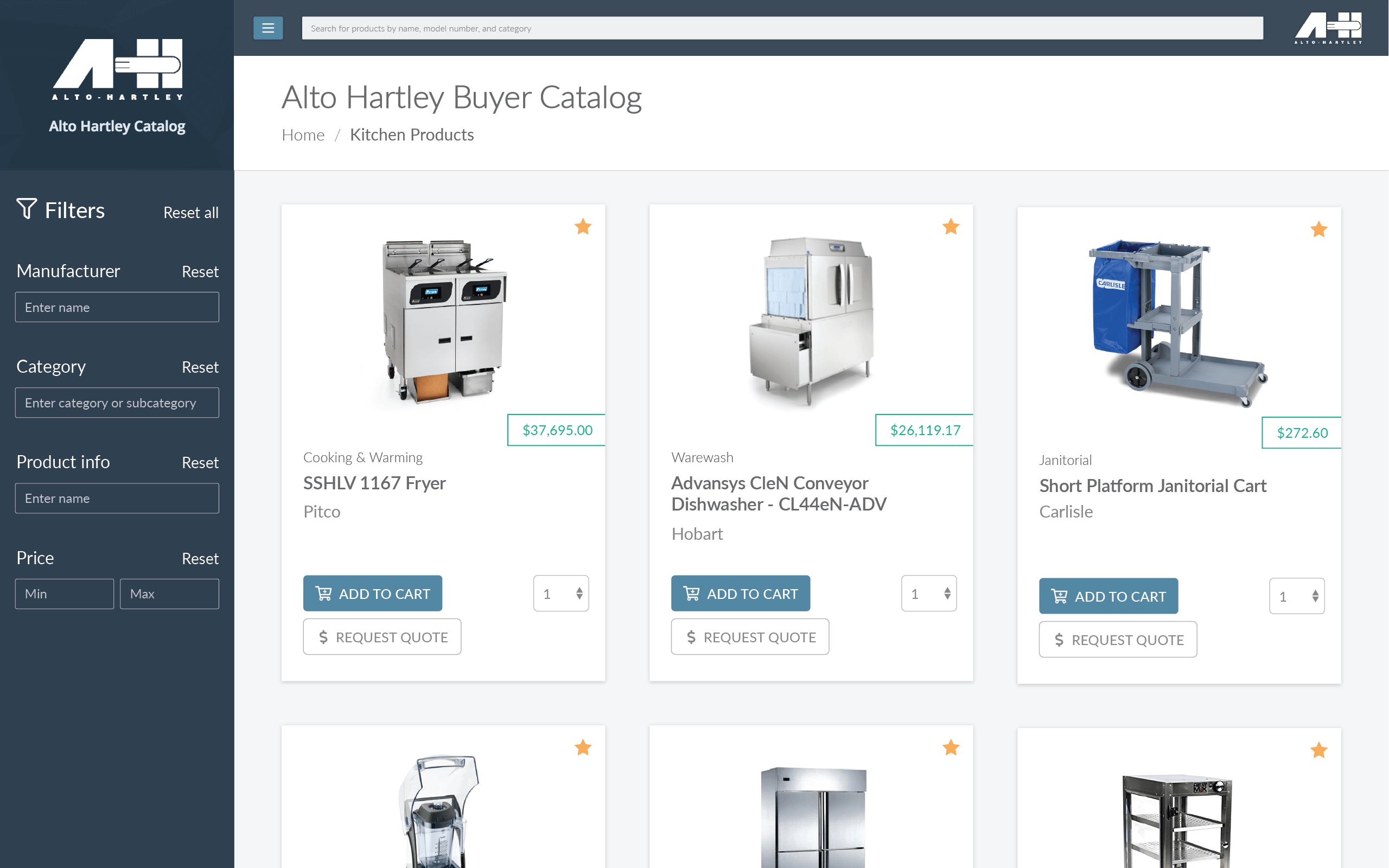Click Reset all filters
The image size is (1389, 868).
click(x=190, y=212)
